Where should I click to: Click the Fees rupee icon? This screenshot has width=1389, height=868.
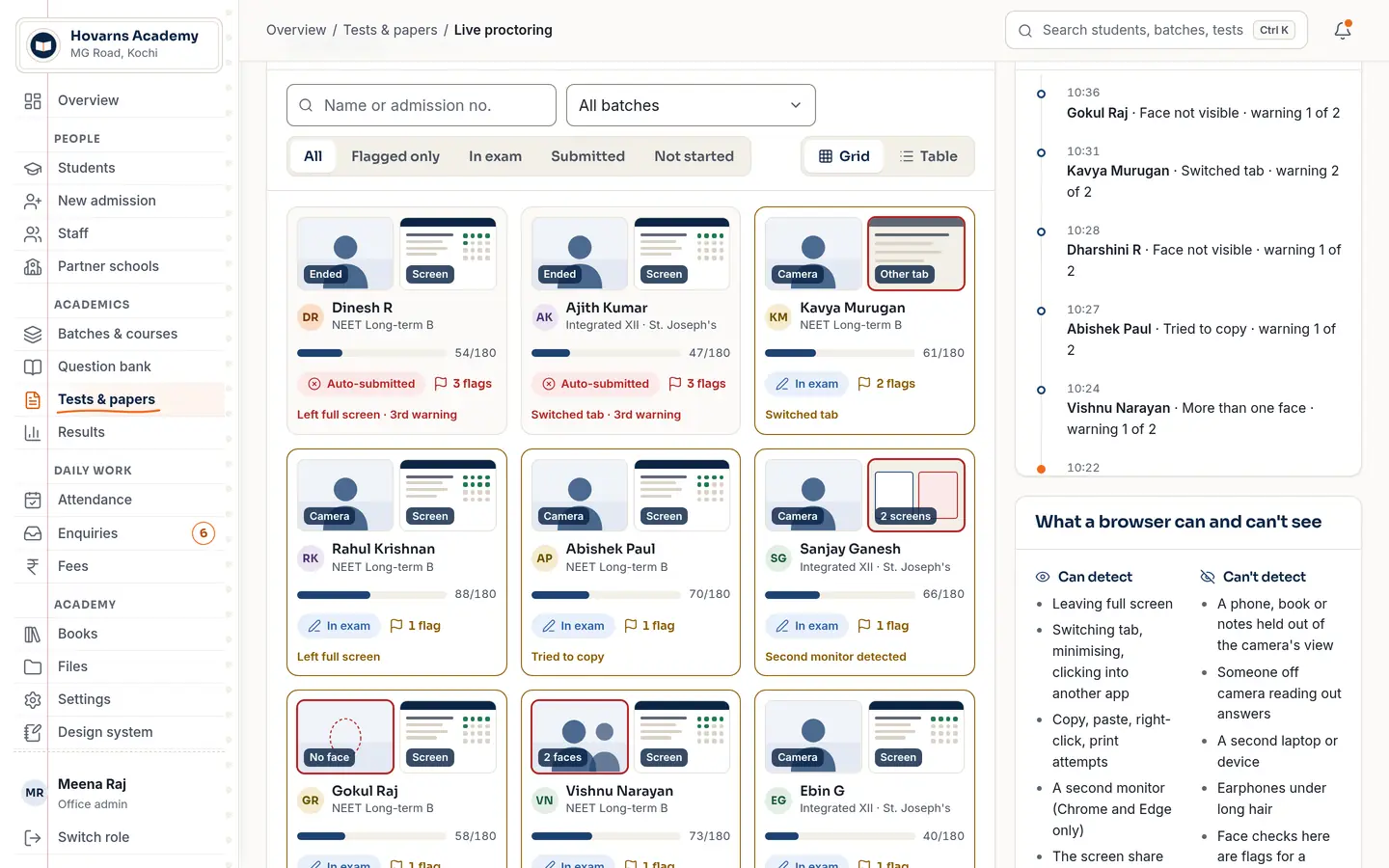click(33, 566)
